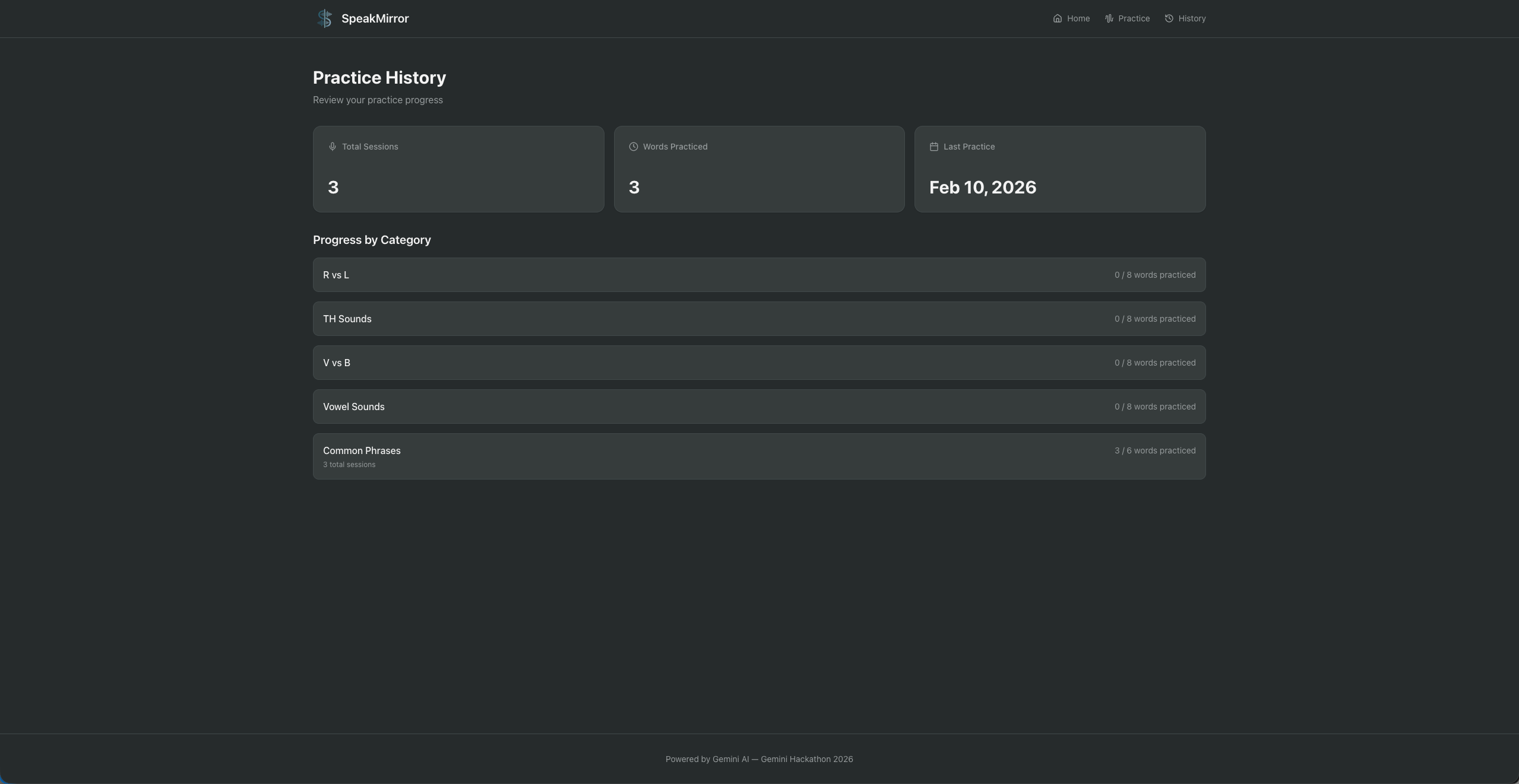Open the History nav item

pos(1191,18)
